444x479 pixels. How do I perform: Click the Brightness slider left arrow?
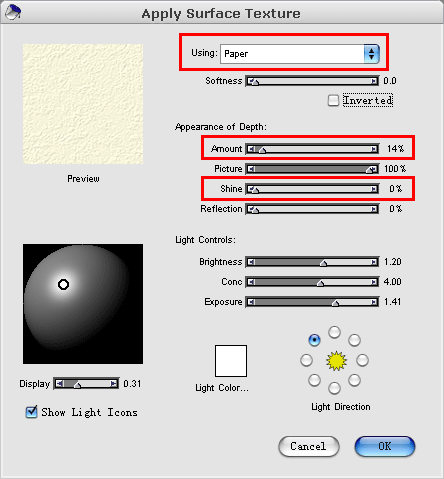(x=251, y=262)
